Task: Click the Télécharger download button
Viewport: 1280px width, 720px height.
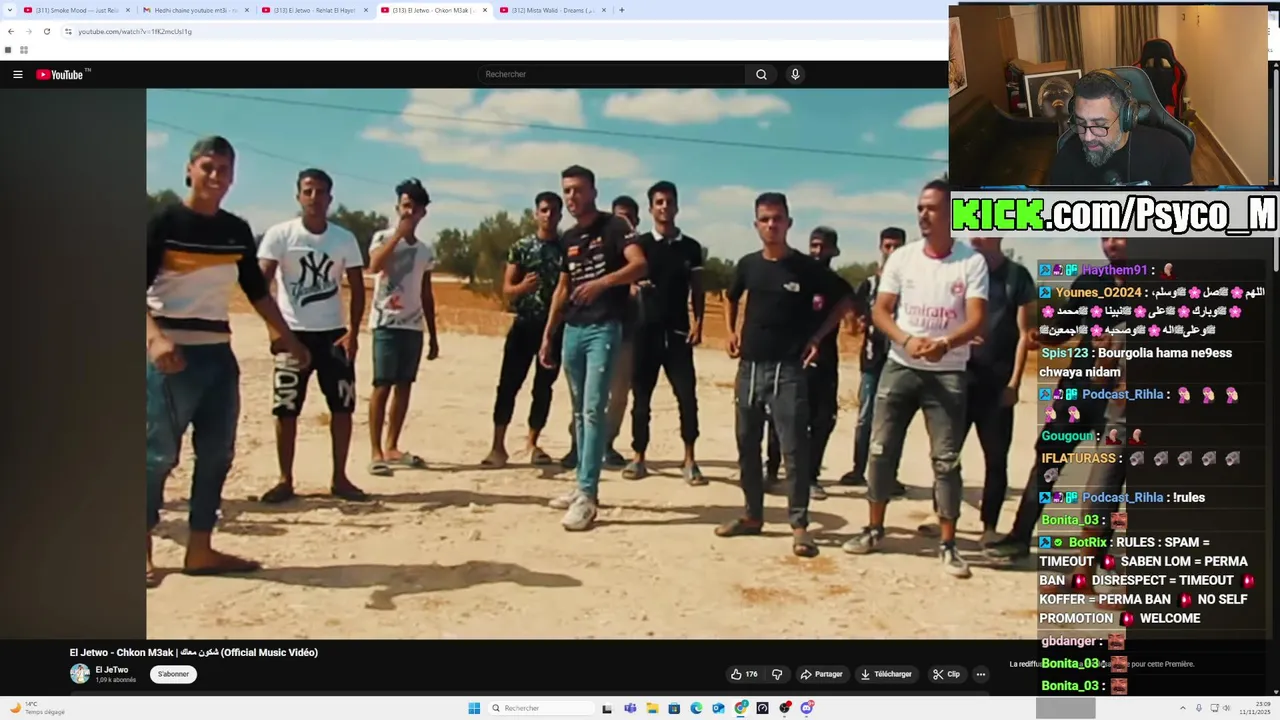Action: point(886,674)
